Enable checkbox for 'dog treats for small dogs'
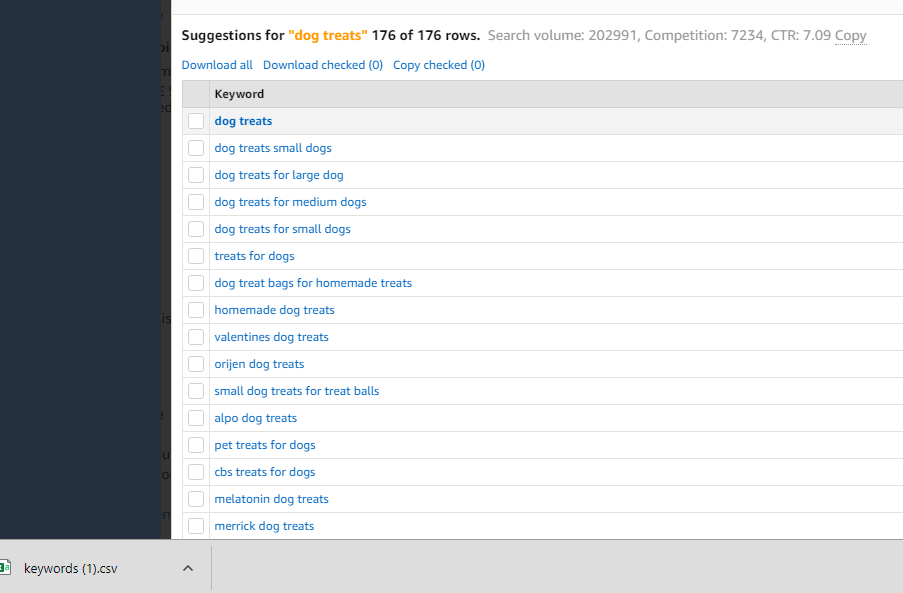 click(x=196, y=229)
